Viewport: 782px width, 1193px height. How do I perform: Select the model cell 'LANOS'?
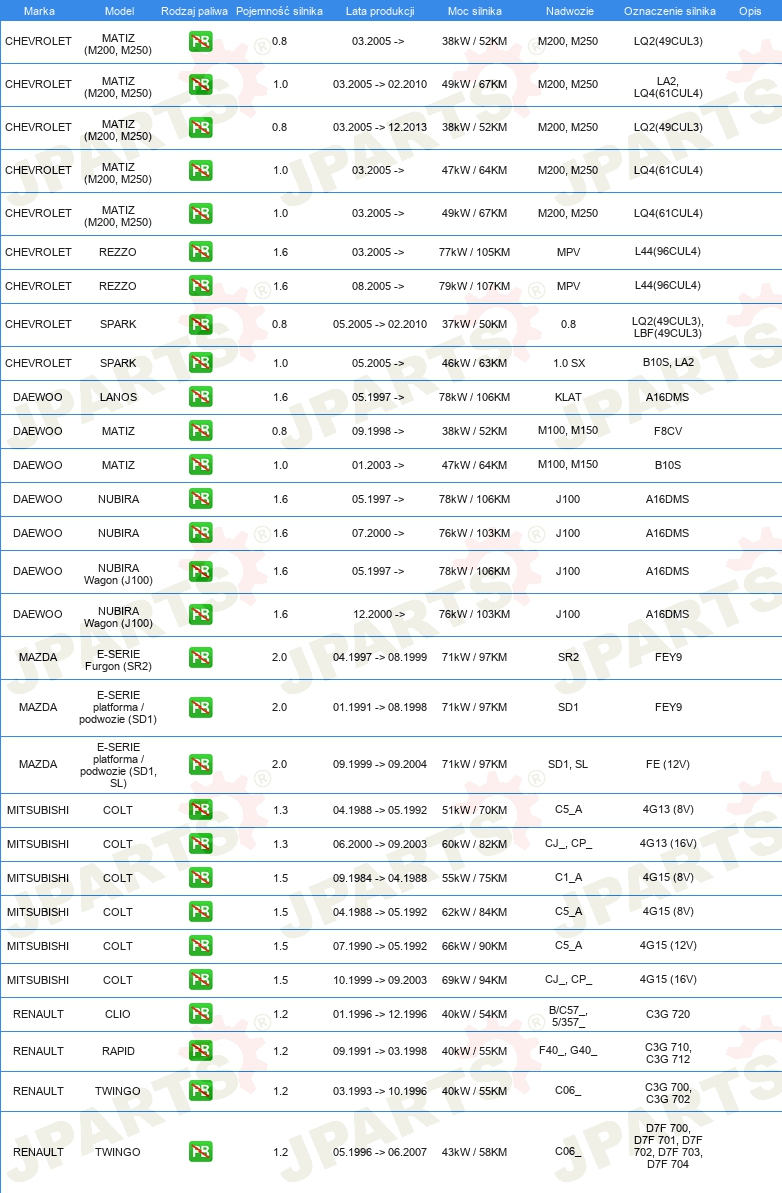tap(118, 397)
